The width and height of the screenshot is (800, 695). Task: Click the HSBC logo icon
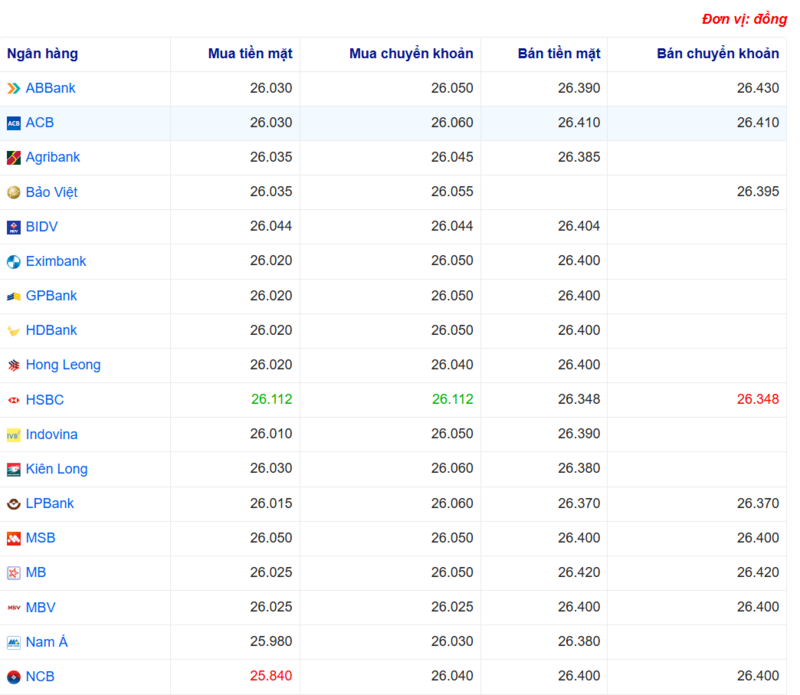tap(14, 400)
